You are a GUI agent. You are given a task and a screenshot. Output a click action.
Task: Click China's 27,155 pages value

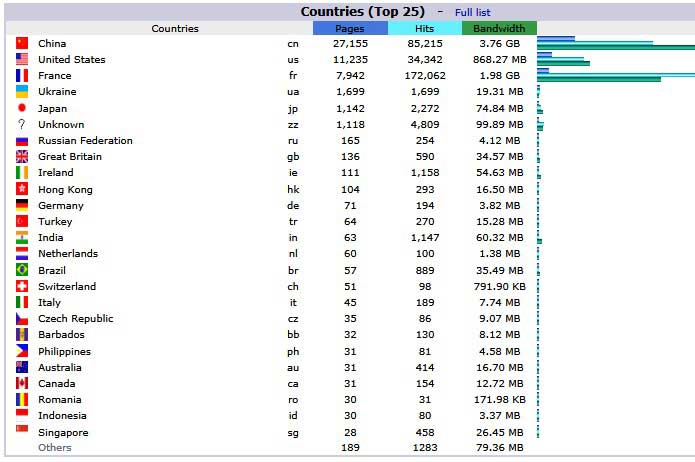click(x=350, y=43)
